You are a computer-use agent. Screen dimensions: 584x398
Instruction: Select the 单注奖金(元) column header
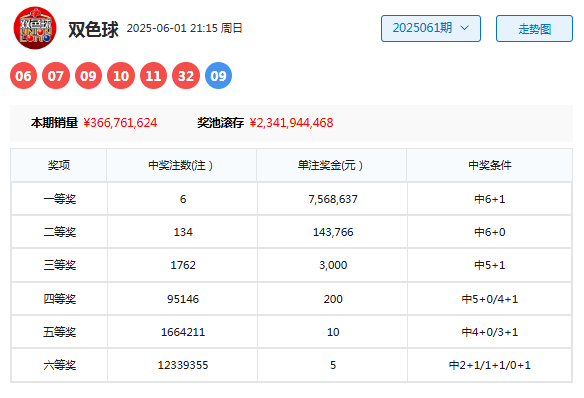pos(331,165)
